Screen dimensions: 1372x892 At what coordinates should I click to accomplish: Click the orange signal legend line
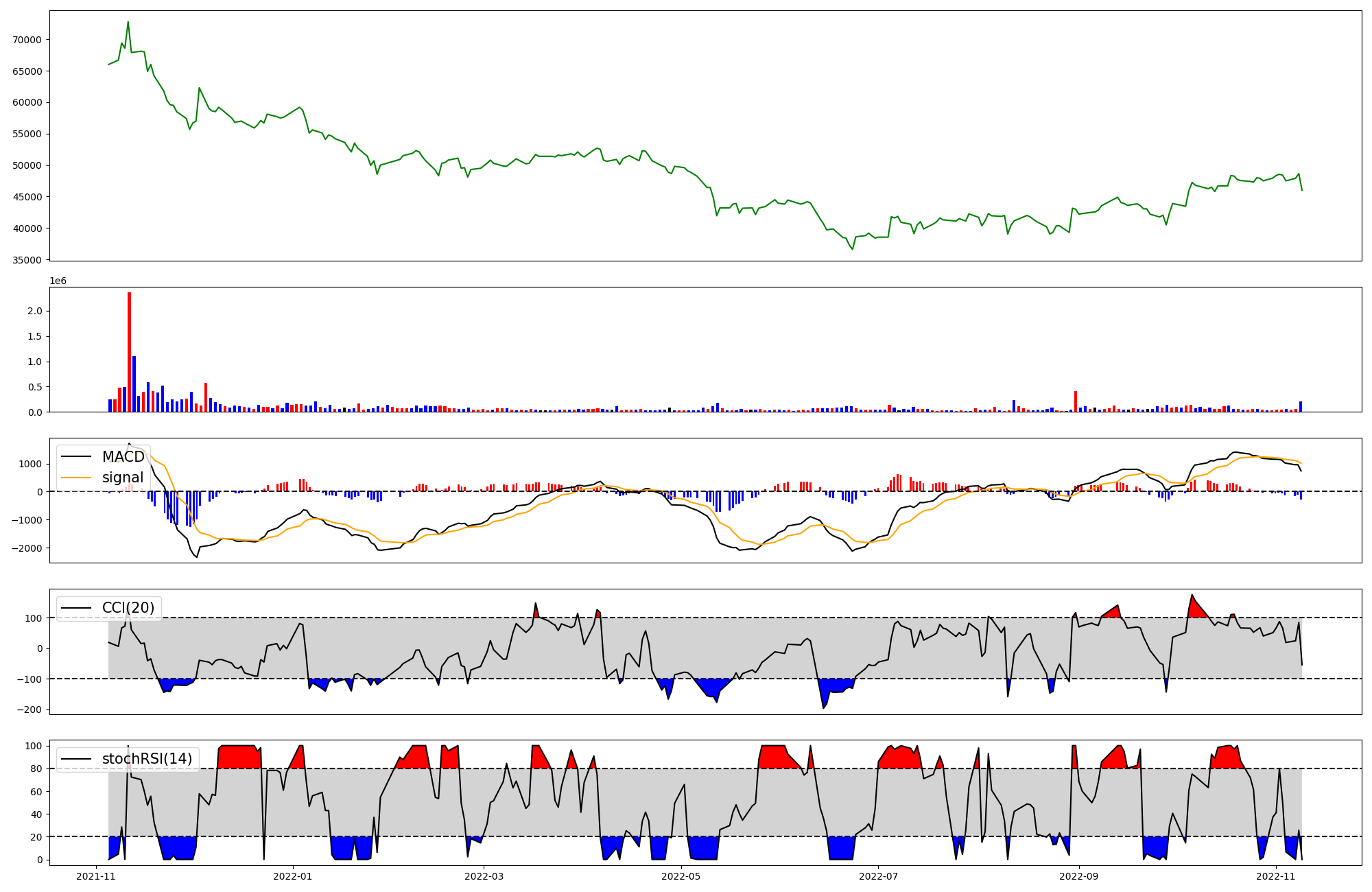(x=75, y=478)
